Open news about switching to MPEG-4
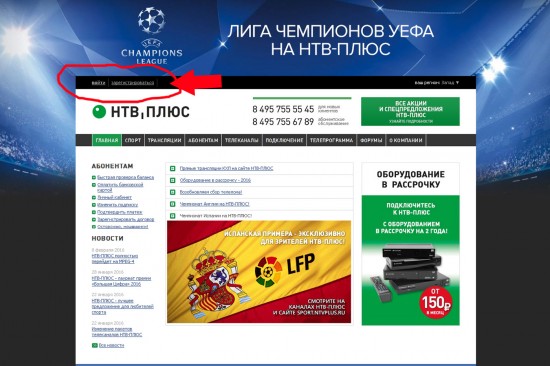This screenshot has width=550, height=366. point(115,259)
